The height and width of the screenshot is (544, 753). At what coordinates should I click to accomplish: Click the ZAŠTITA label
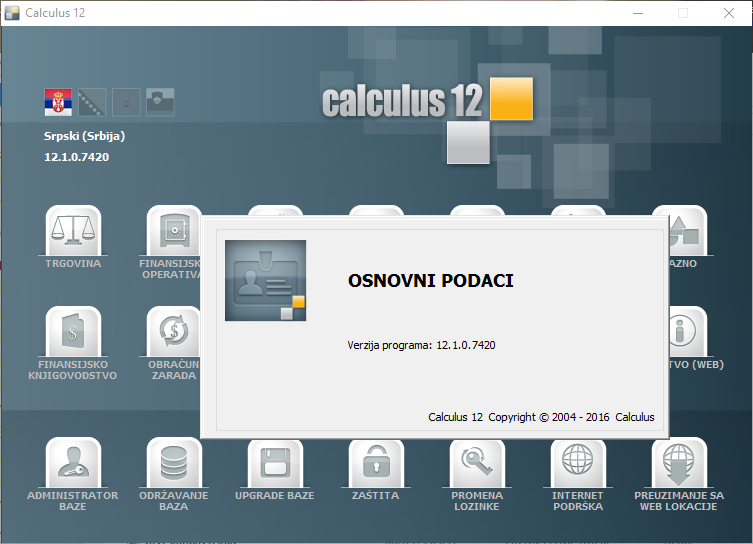tap(376, 496)
